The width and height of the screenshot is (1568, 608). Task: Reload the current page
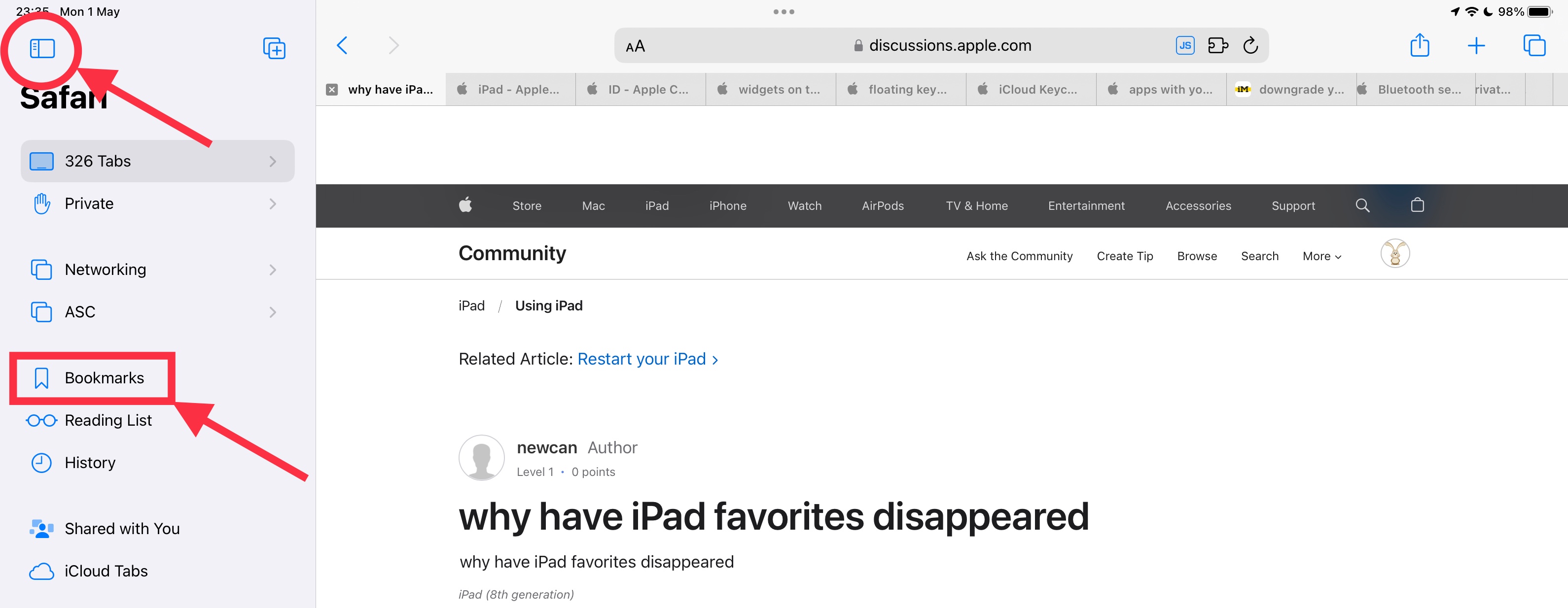1251,45
